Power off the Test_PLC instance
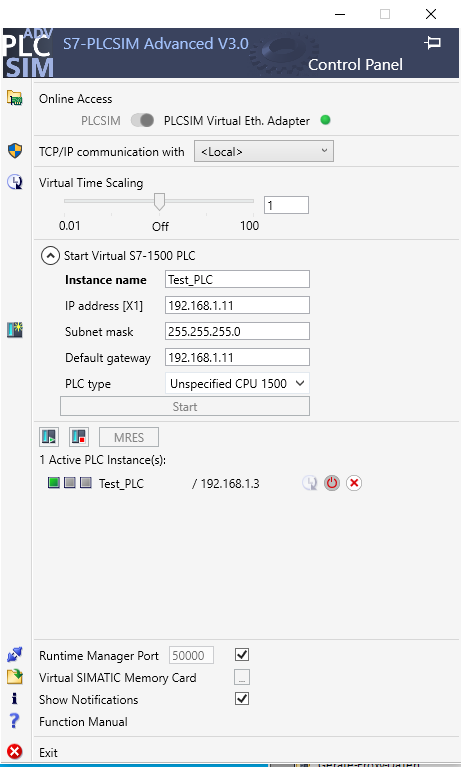This screenshot has height=767, width=461. click(332, 483)
